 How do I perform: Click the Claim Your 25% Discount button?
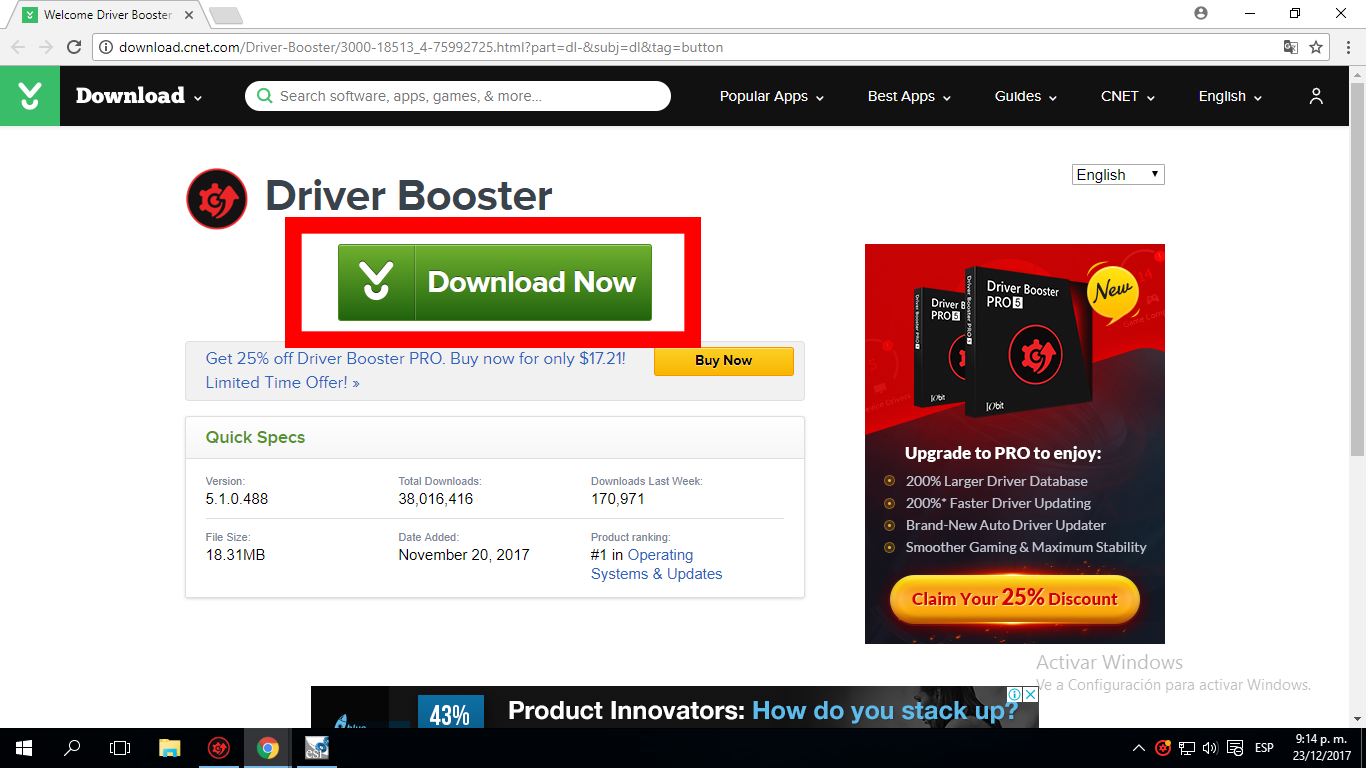pyautogui.click(x=1015, y=598)
